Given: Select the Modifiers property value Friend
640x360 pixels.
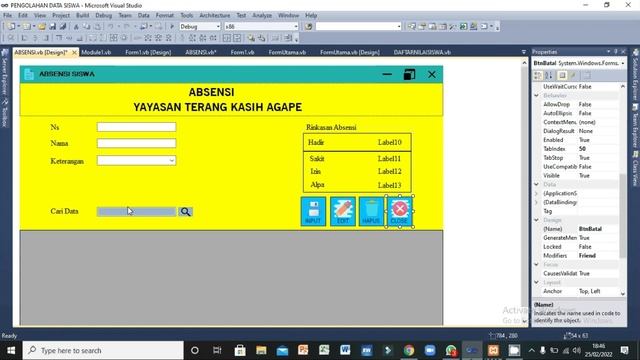Looking at the screenshot, I should [598, 256].
